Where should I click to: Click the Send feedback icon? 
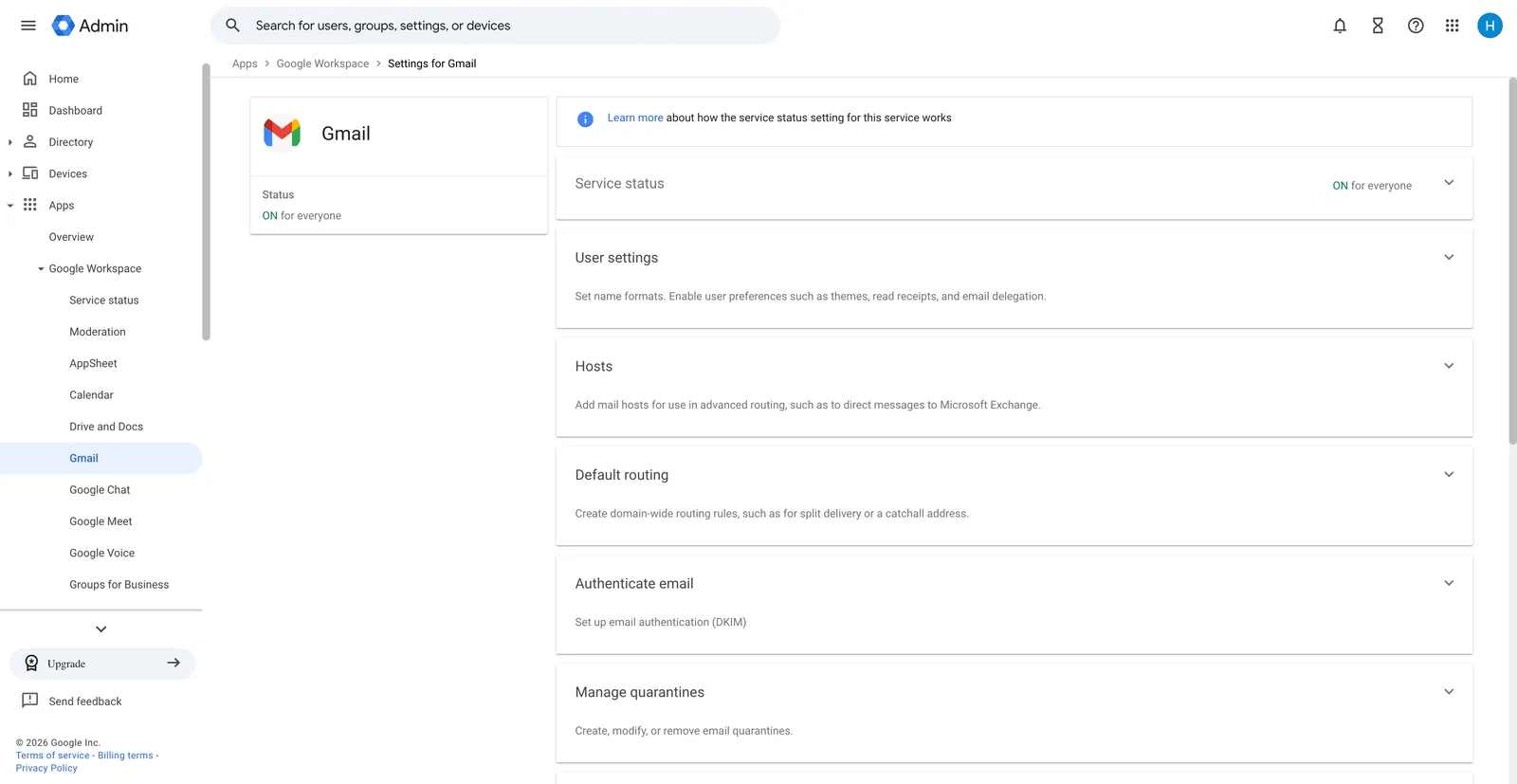30,702
